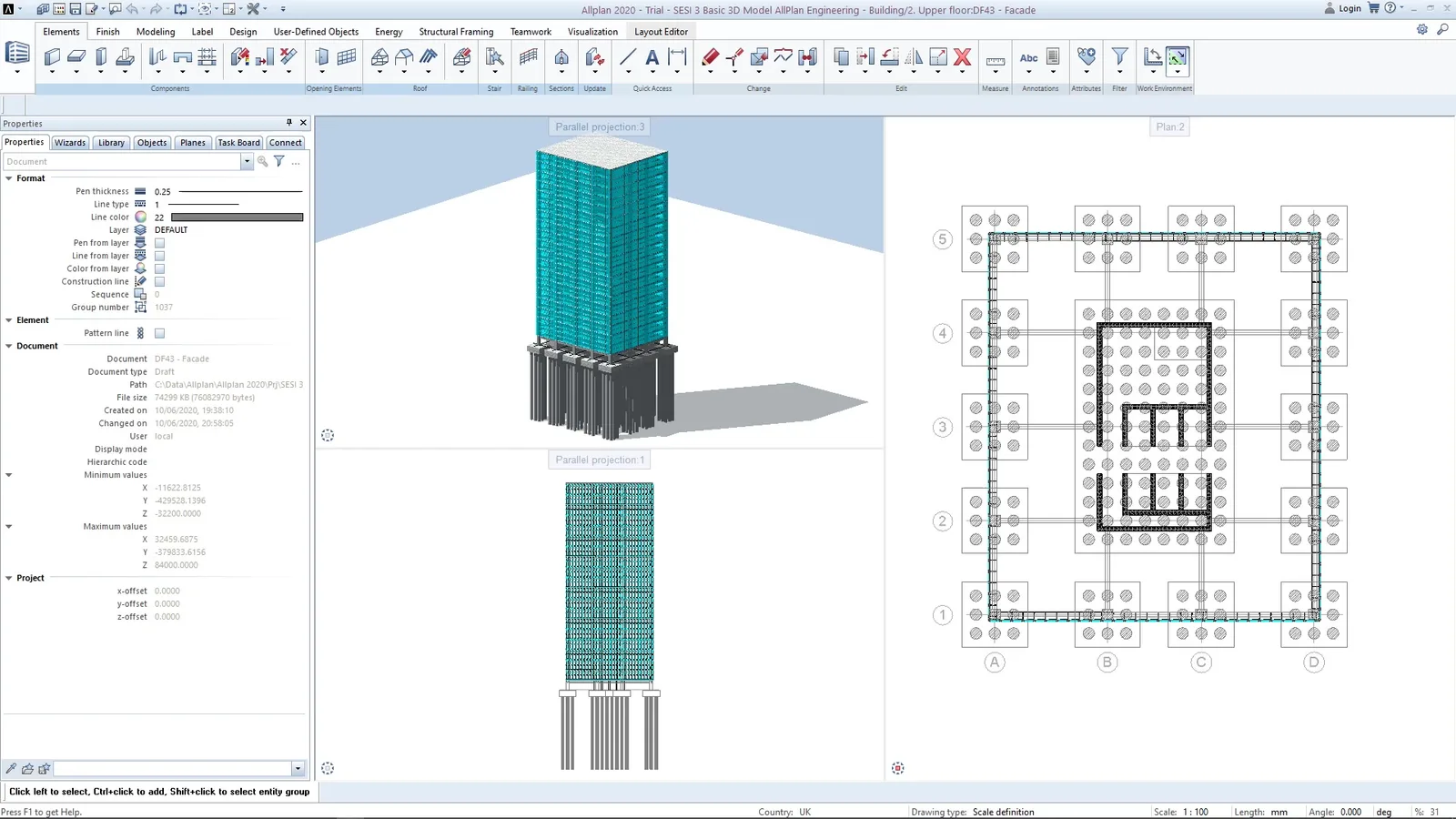Select the Slab component tool
The width and height of the screenshot is (1456, 819).
click(76, 57)
